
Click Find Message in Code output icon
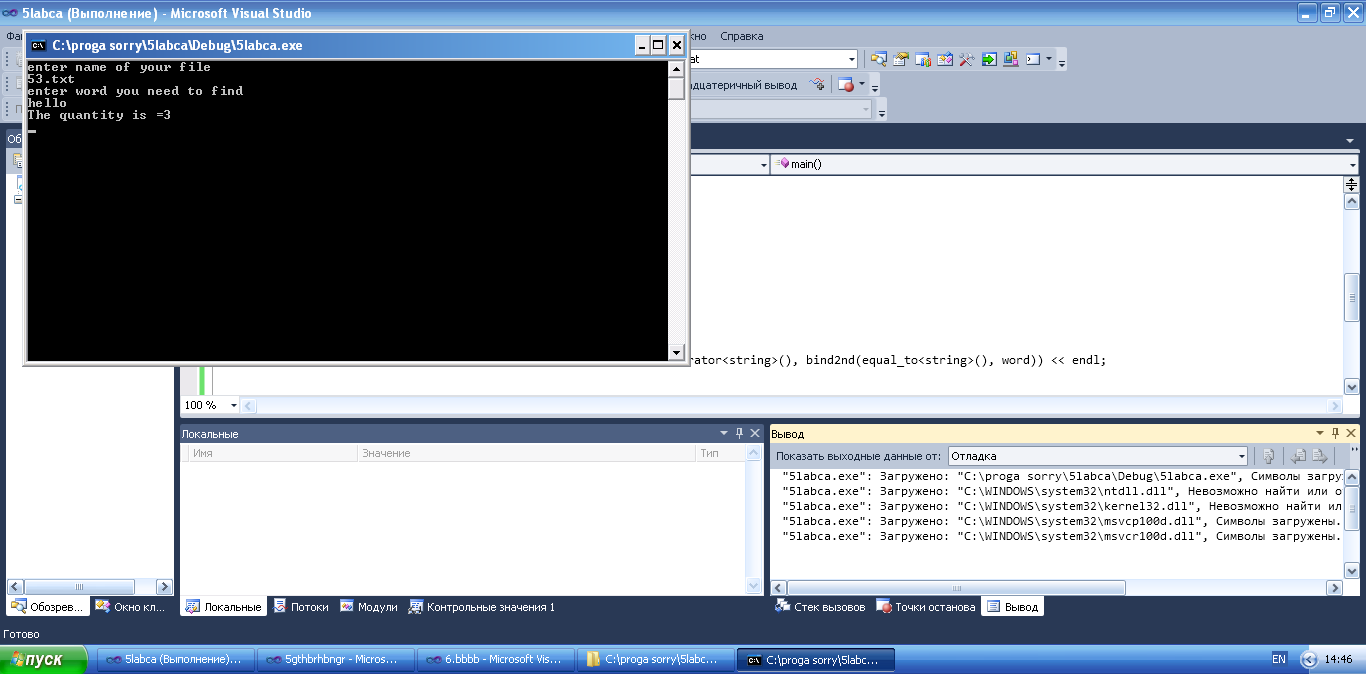1268,456
